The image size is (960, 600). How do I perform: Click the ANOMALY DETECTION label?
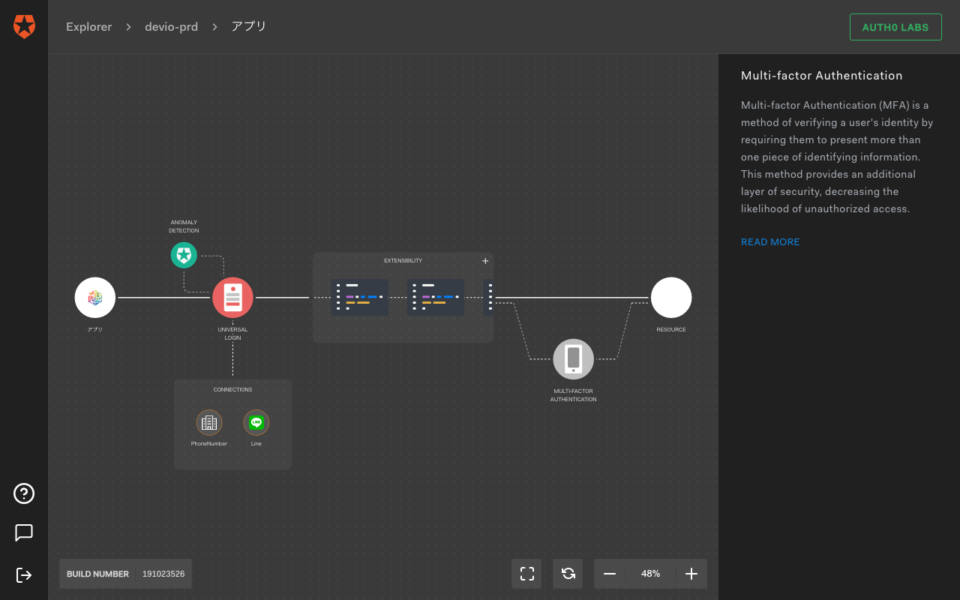pyautogui.click(x=184, y=227)
